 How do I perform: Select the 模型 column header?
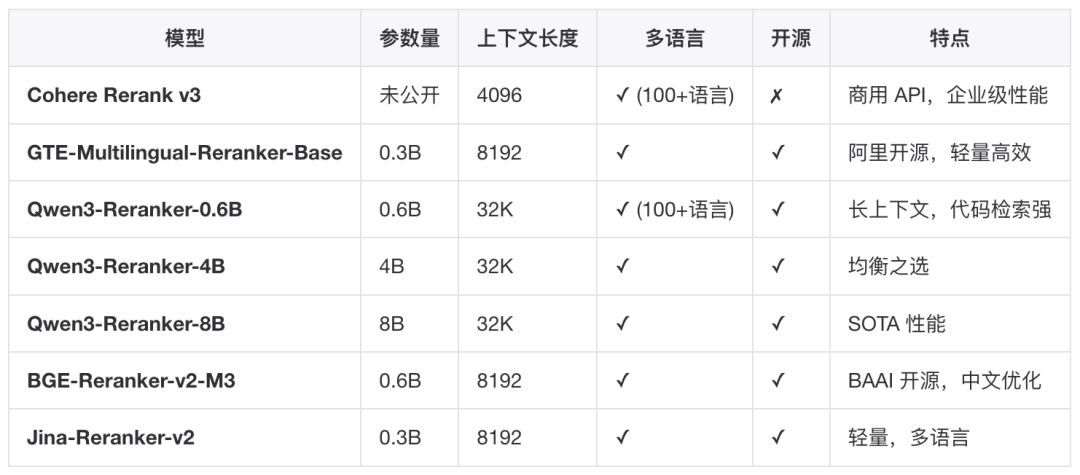[x=185, y=38]
